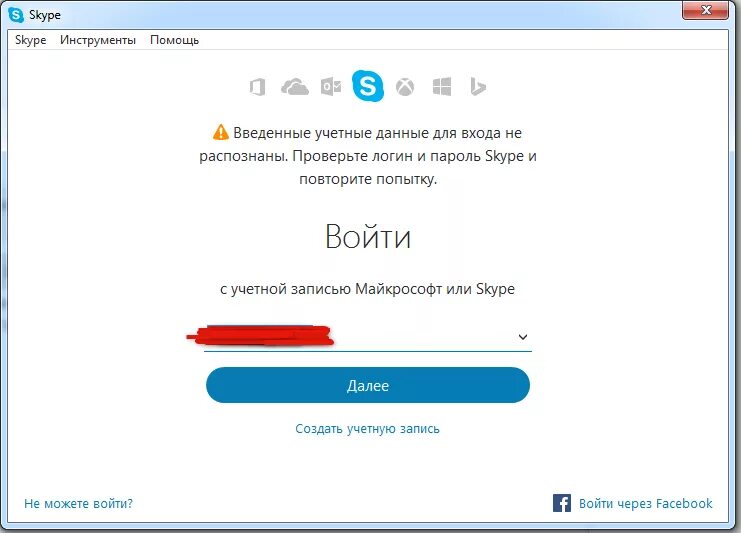Click the Office icon in the services row
The width and height of the screenshot is (741, 533).
(x=258, y=87)
